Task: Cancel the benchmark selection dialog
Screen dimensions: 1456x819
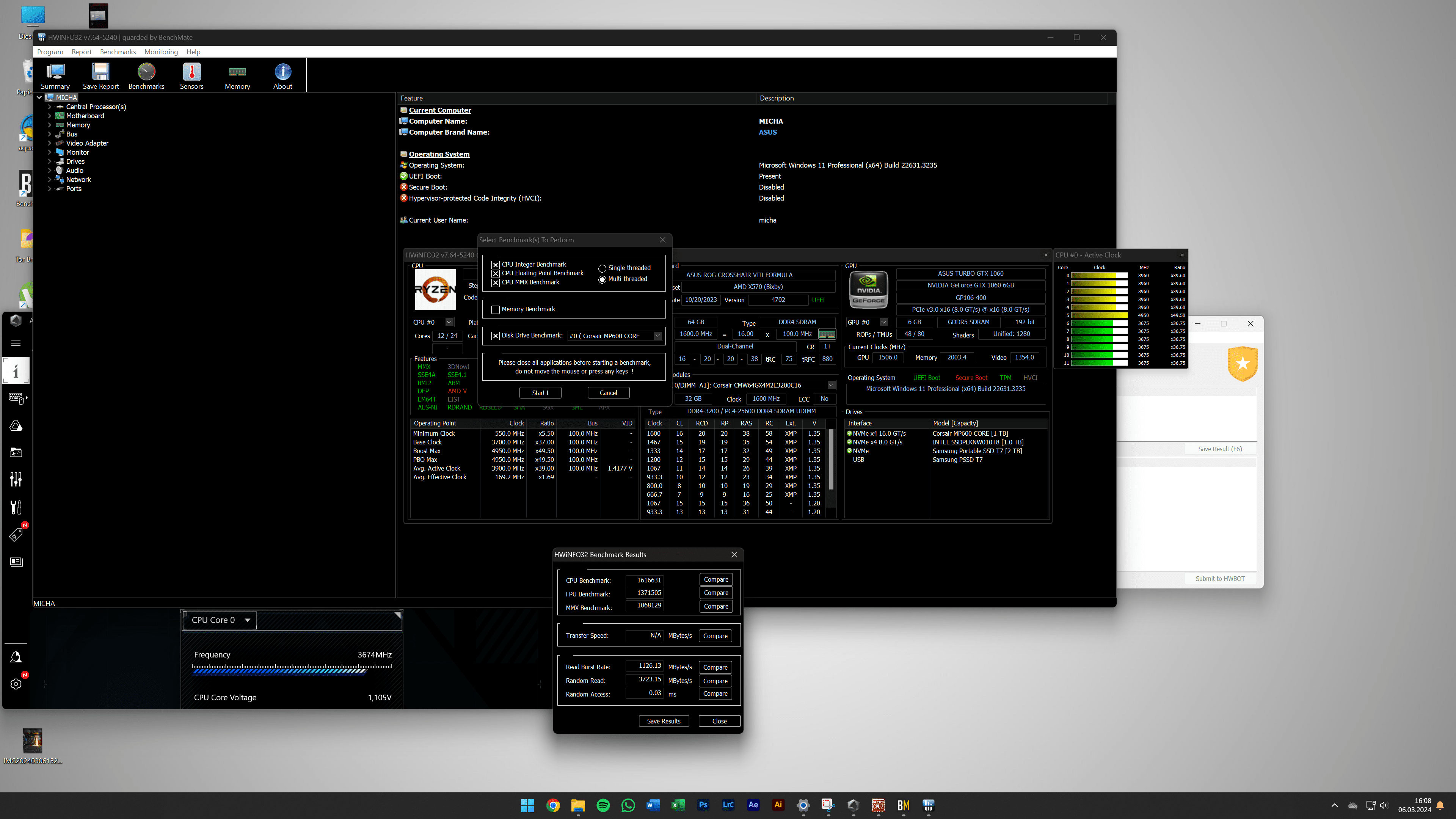Action: coord(608,393)
